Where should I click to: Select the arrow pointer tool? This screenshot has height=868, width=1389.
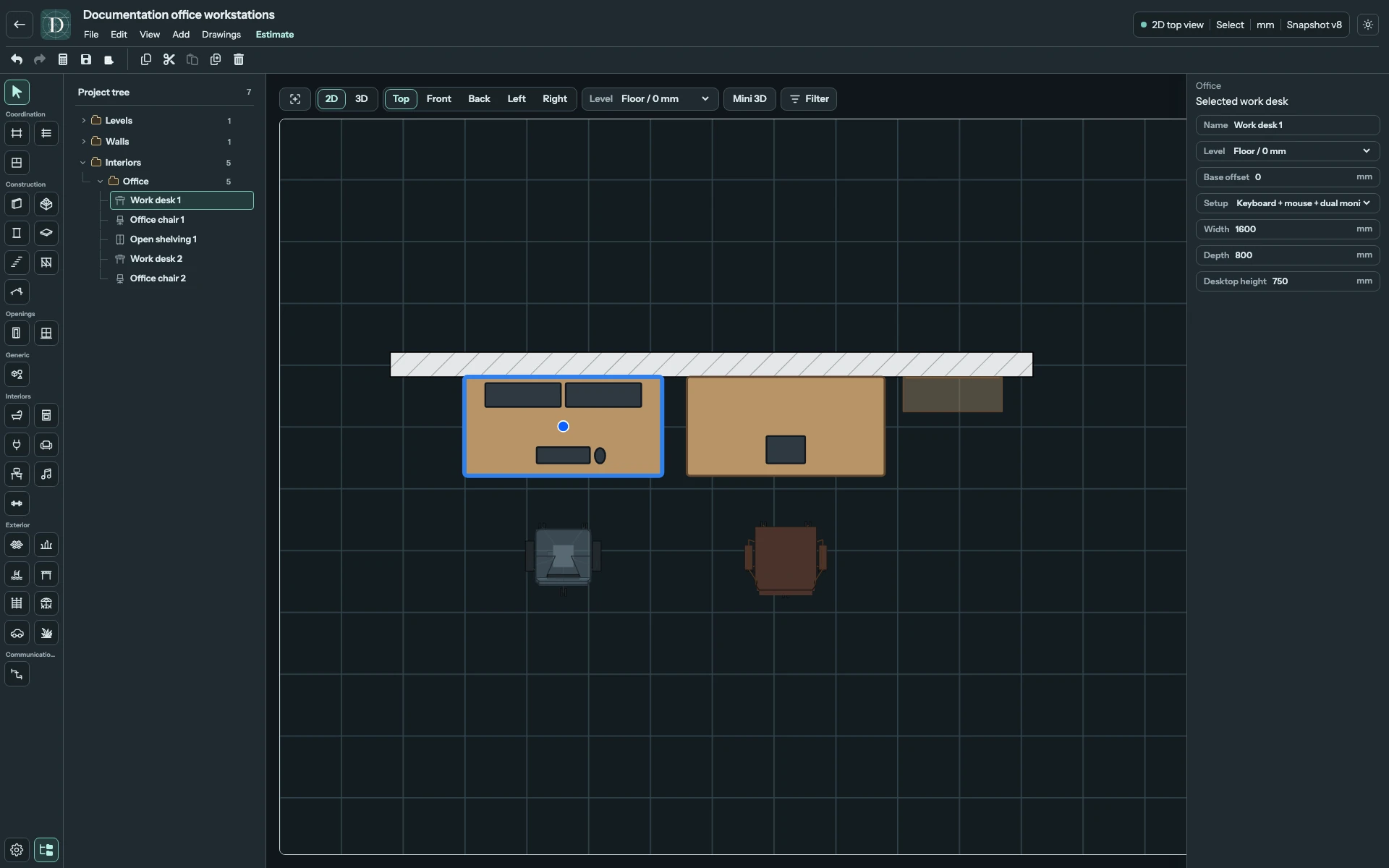coord(17,92)
